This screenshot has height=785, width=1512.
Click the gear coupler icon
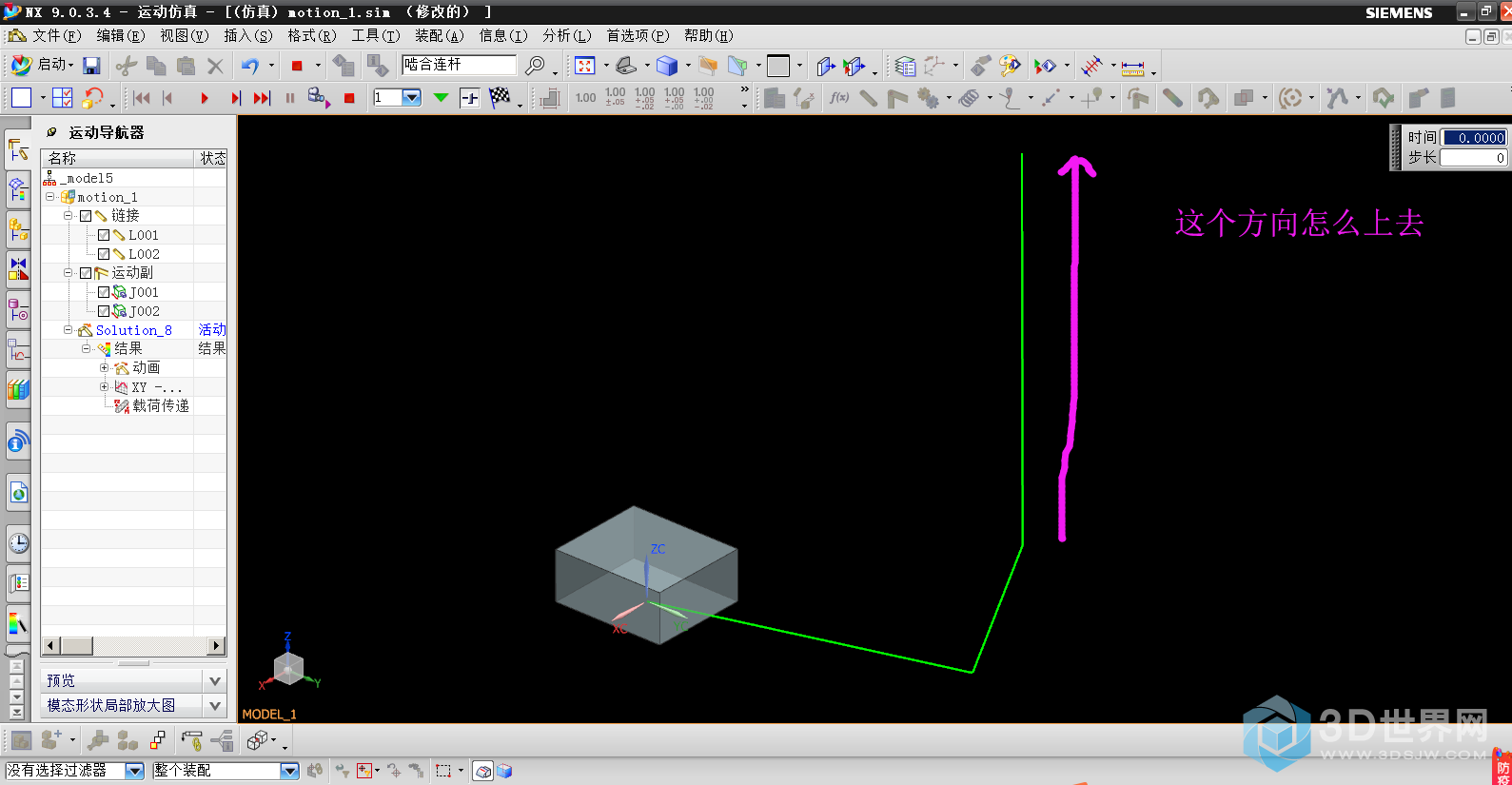[928, 98]
